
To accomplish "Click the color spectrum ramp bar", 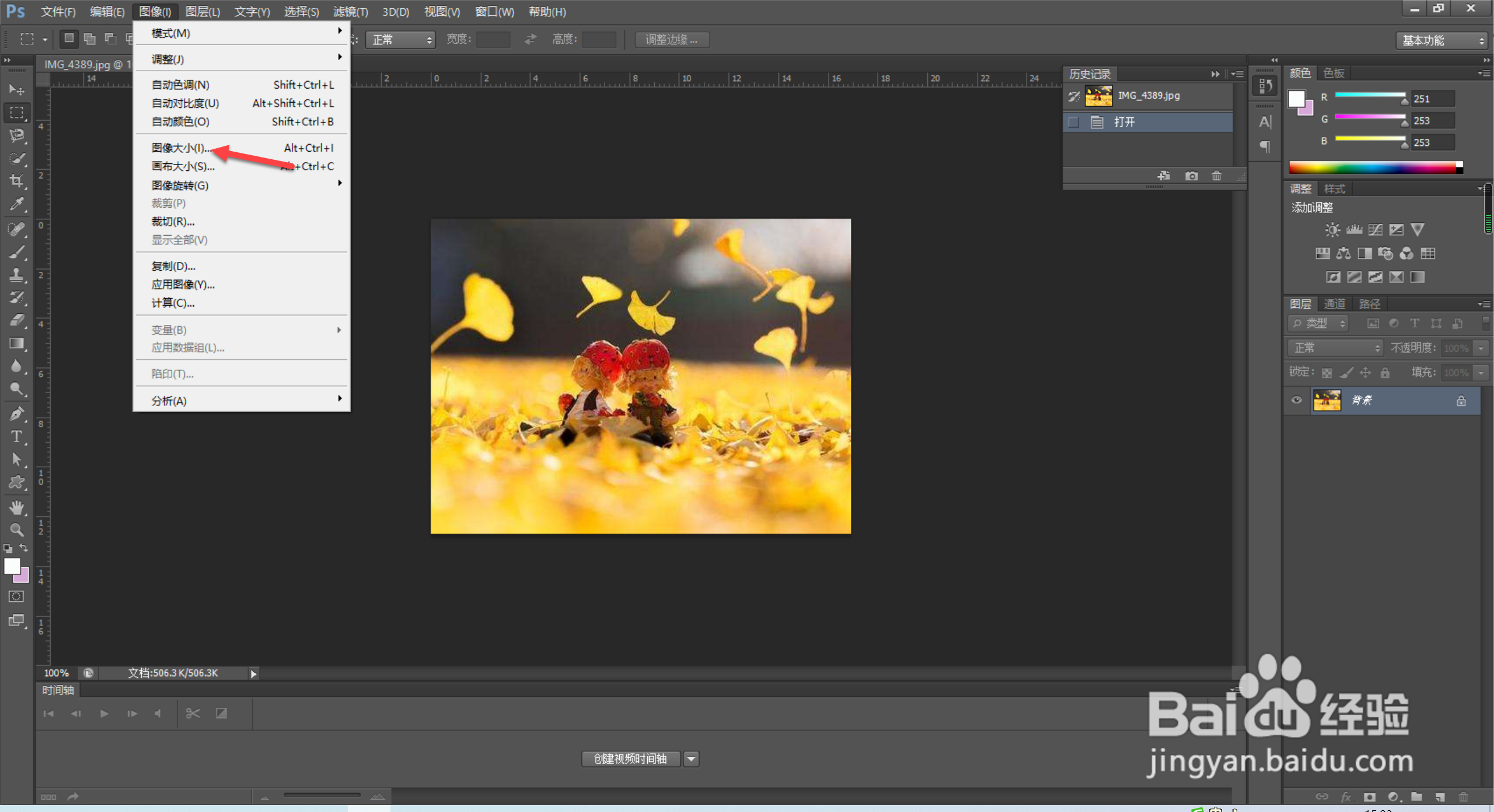I will (1376, 168).
